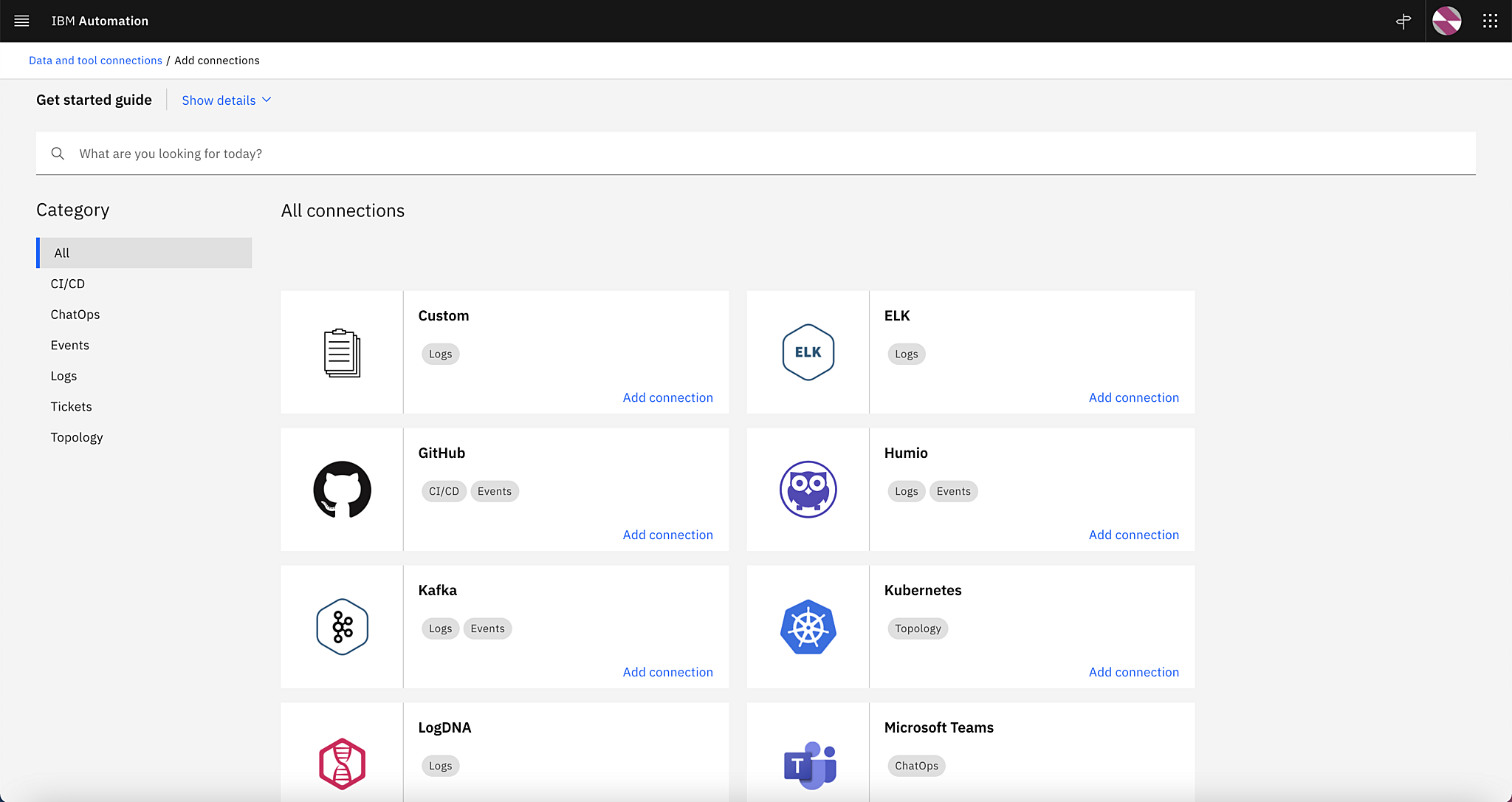Select the Logs category
Image resolution: width=1512 pixels, height=802 pixels.
[x=144, y=376]
